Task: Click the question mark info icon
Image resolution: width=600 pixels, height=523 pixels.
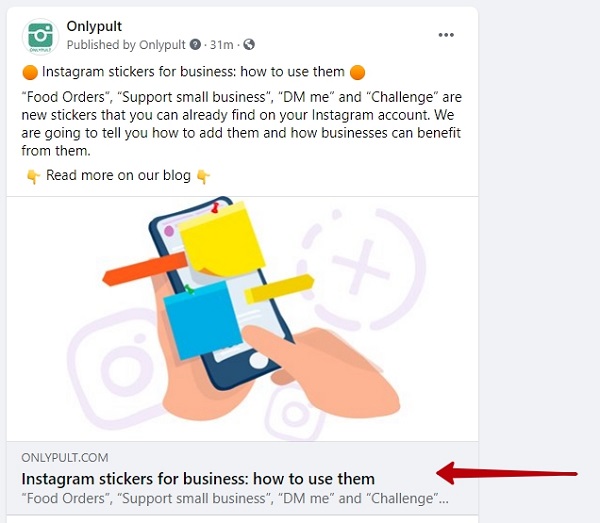Action: [x=195, y=44]
